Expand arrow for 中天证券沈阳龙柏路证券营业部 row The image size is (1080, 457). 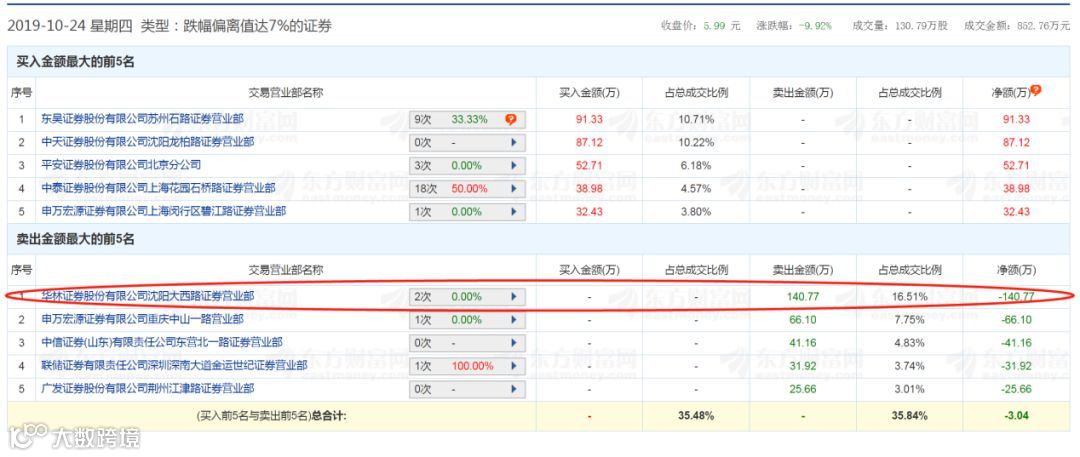pos(513,143)
